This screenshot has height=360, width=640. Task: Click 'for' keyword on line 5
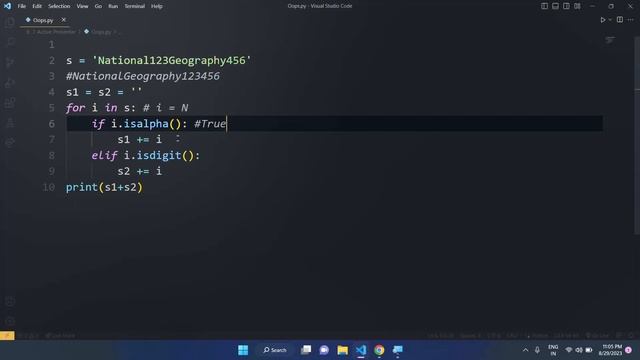pyautogui.click(x=76, y=108)
